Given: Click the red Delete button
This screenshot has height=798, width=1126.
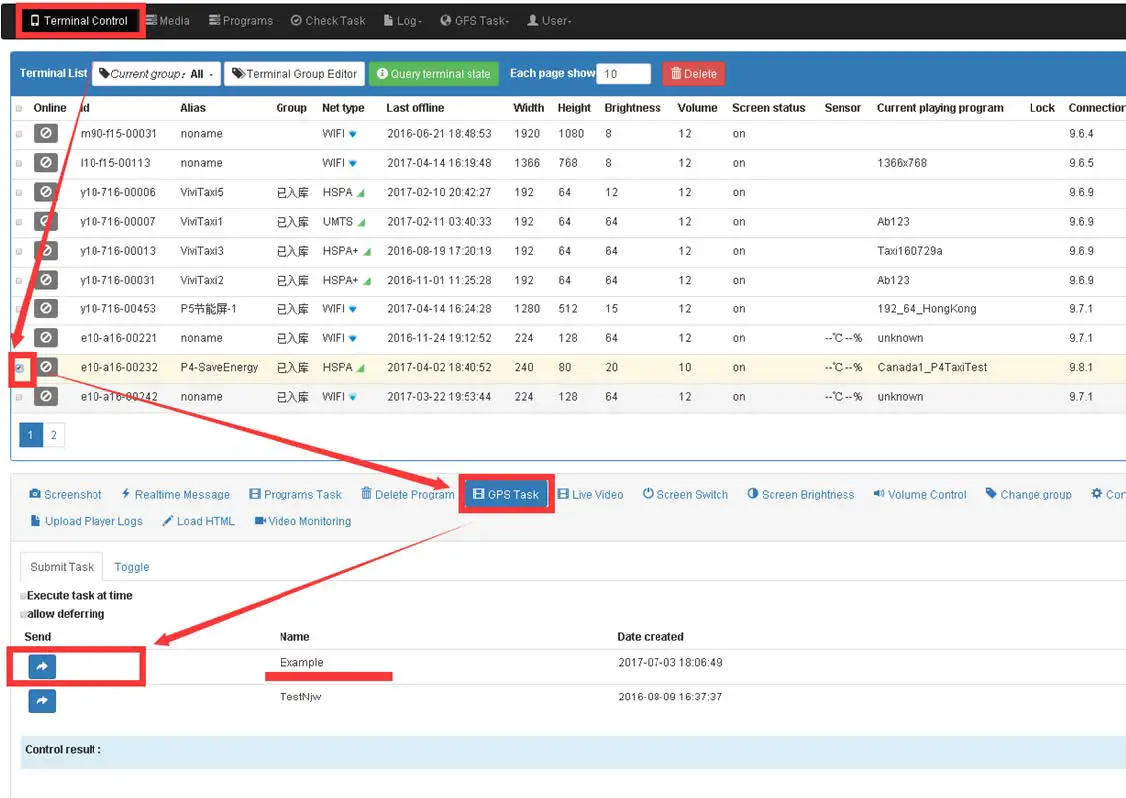Looking at the screenshot, I should (693, 74).
